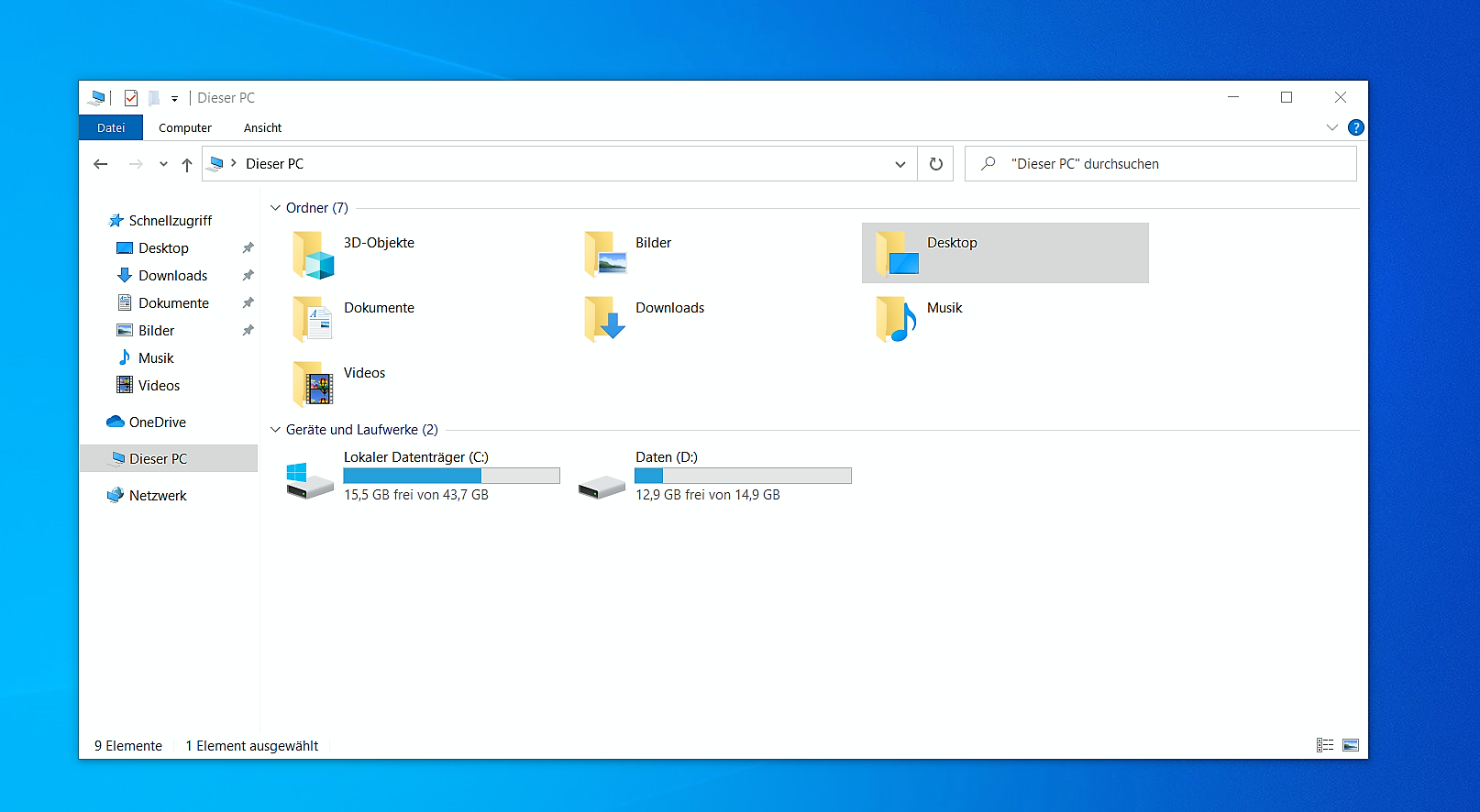Select Netzwerk in the navigation tree

click(x=158, y=496)
